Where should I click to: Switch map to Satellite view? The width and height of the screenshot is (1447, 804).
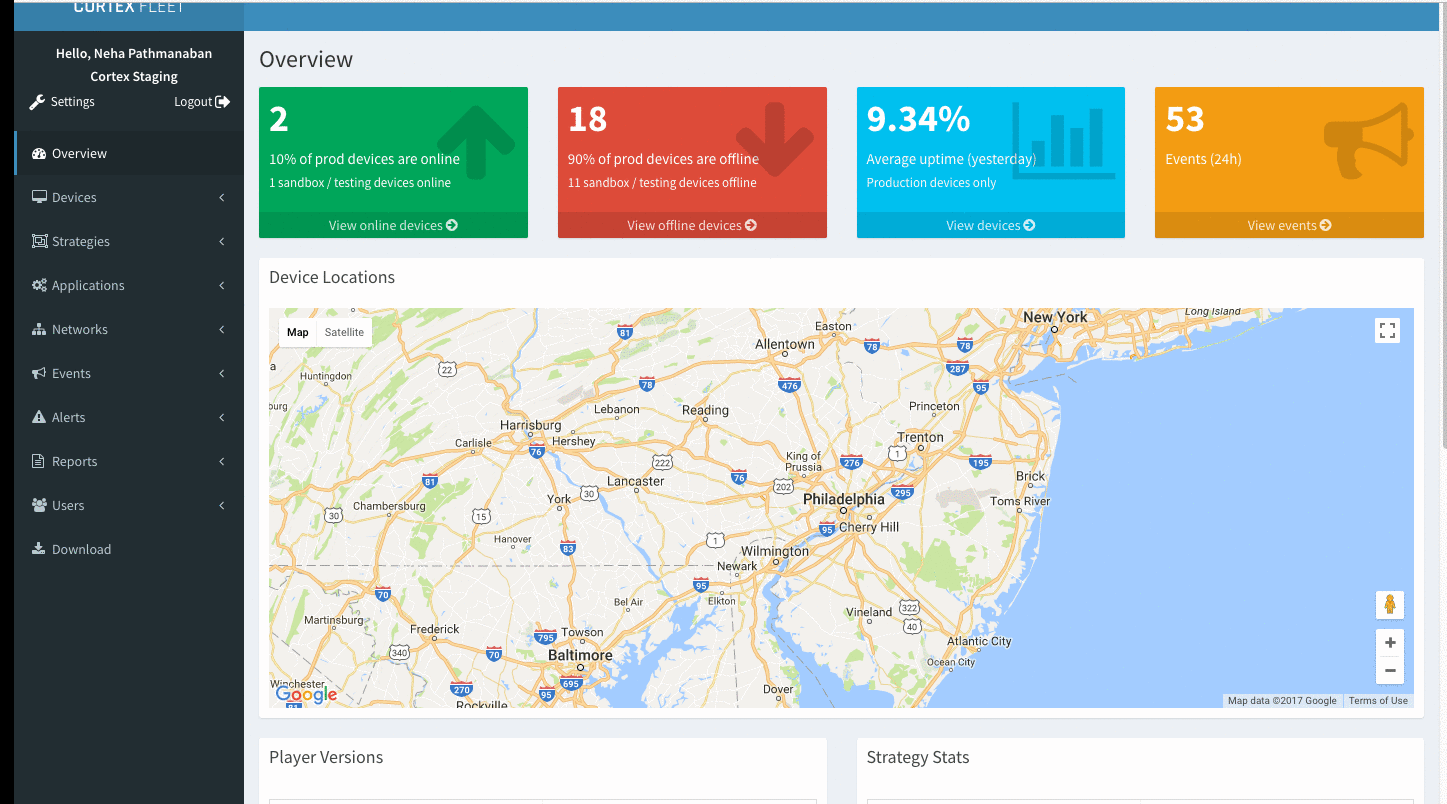tap(344, 332)
